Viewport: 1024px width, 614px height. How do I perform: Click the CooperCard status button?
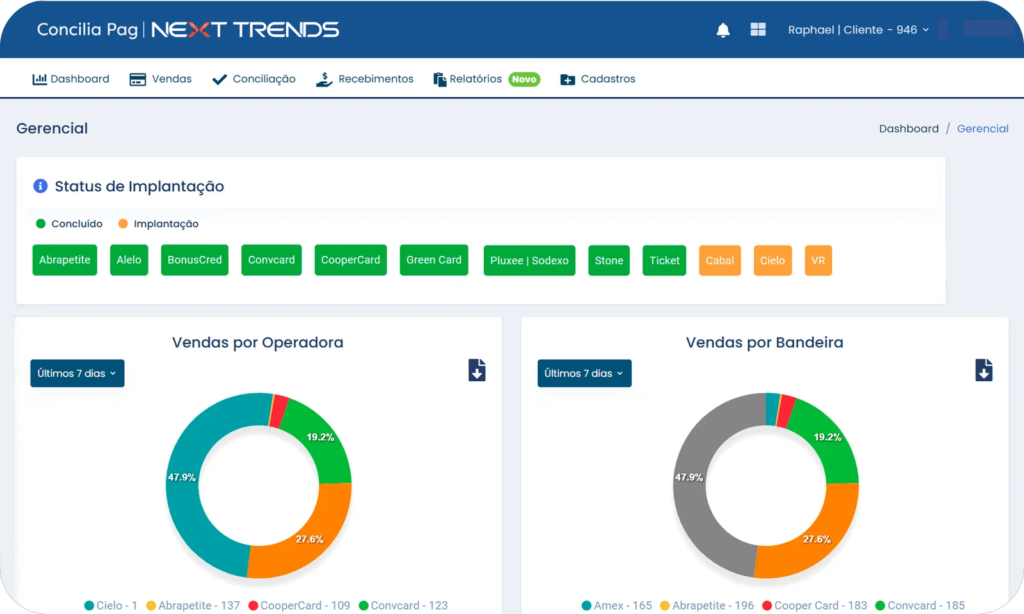(x=351, y=260)
